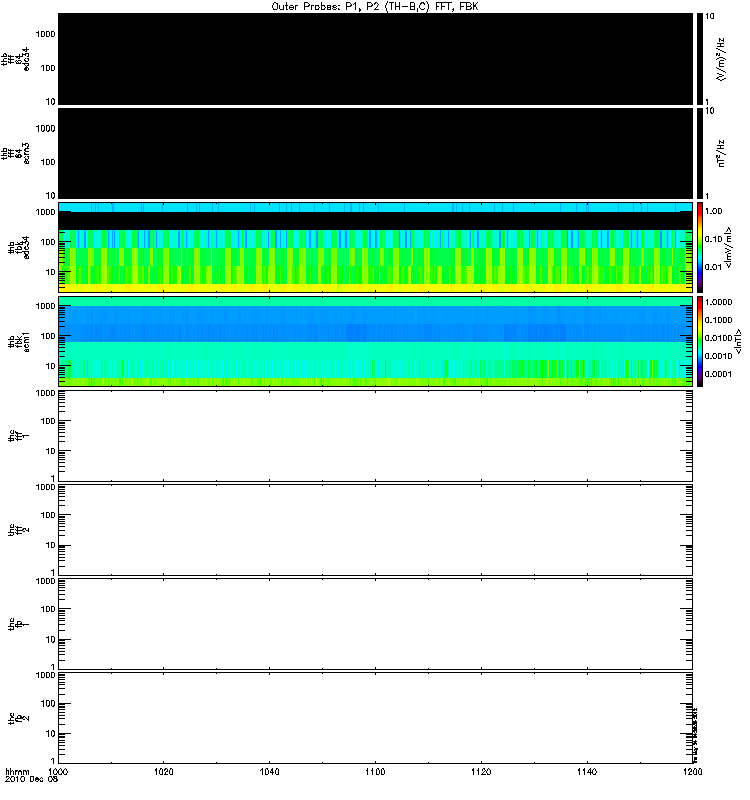Click the empty thc fb 2 plot panel

[375, 718]
